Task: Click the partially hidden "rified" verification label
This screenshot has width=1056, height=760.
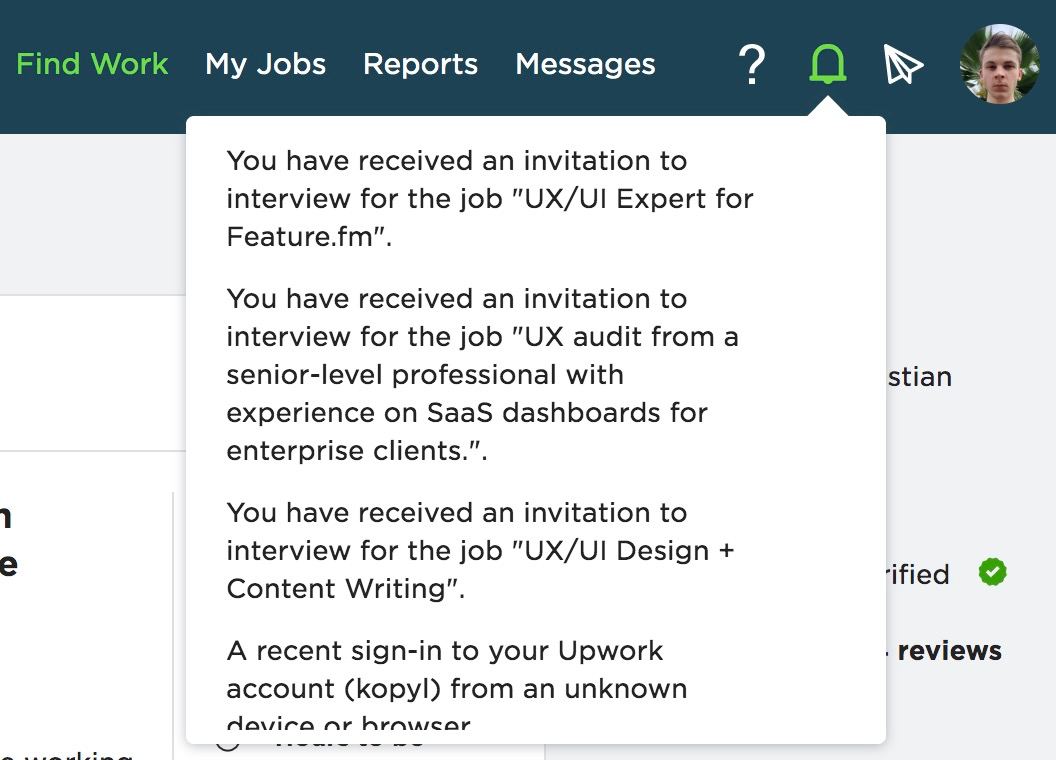Action: (917, 574)
